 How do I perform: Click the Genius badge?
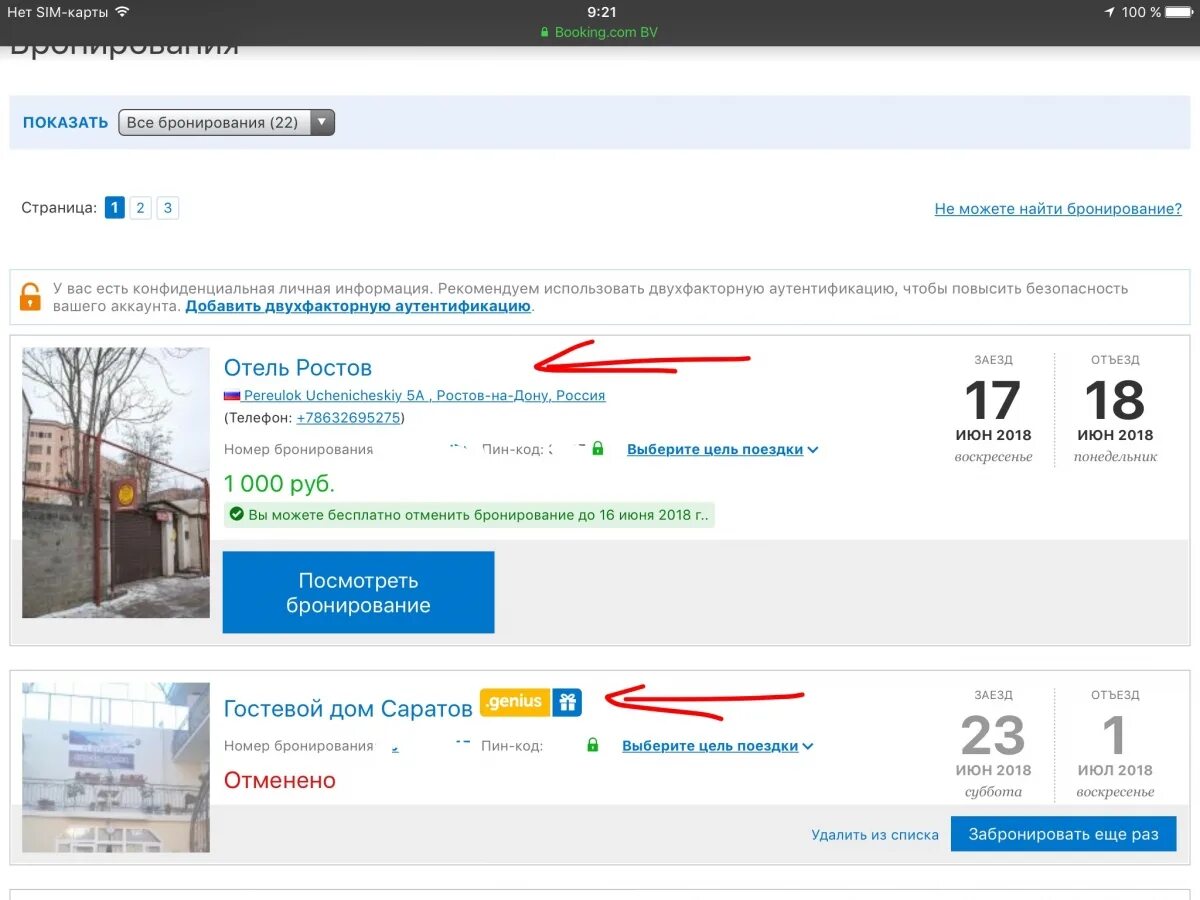[515, 702]
